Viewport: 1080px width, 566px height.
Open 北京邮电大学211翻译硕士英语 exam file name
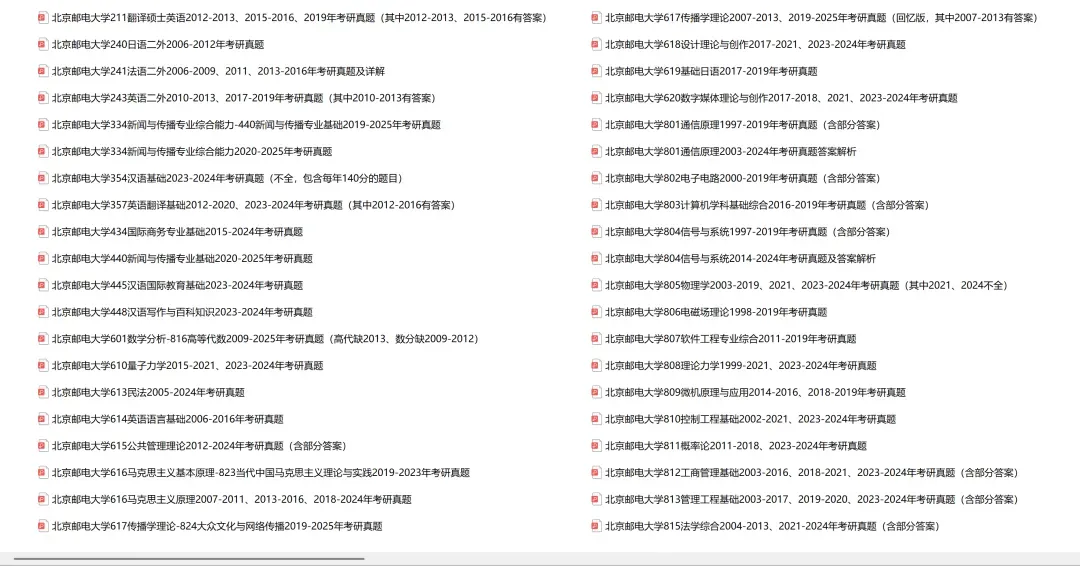pyautogui.click(x=300, y=18)
